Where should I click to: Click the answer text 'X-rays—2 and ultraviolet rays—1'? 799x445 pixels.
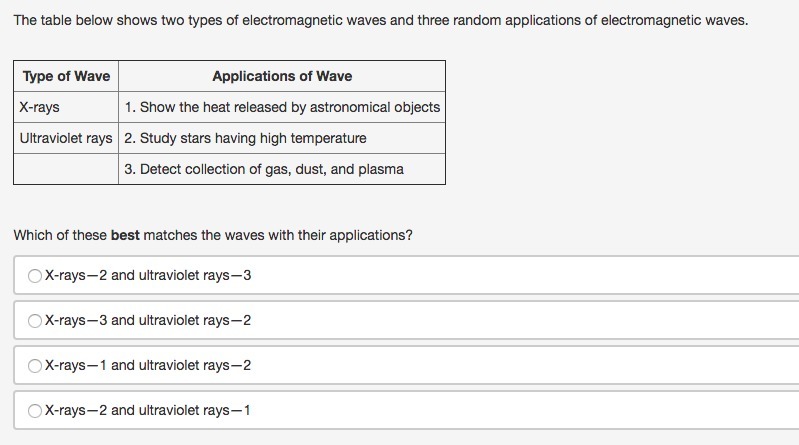click(x=148, y=410)
